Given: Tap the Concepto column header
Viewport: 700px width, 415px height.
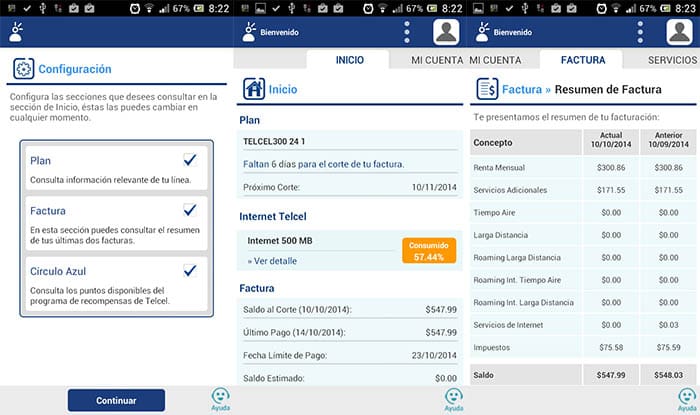Looking at the screenshot, I should click(526, 142).
